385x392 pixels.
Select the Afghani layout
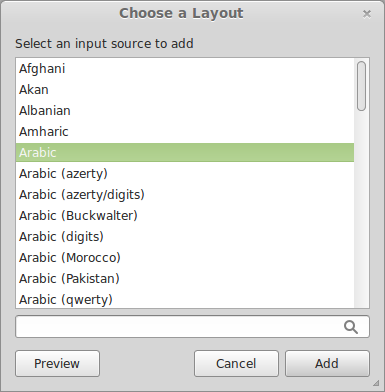pyautogui.click(x=185, y=69)
